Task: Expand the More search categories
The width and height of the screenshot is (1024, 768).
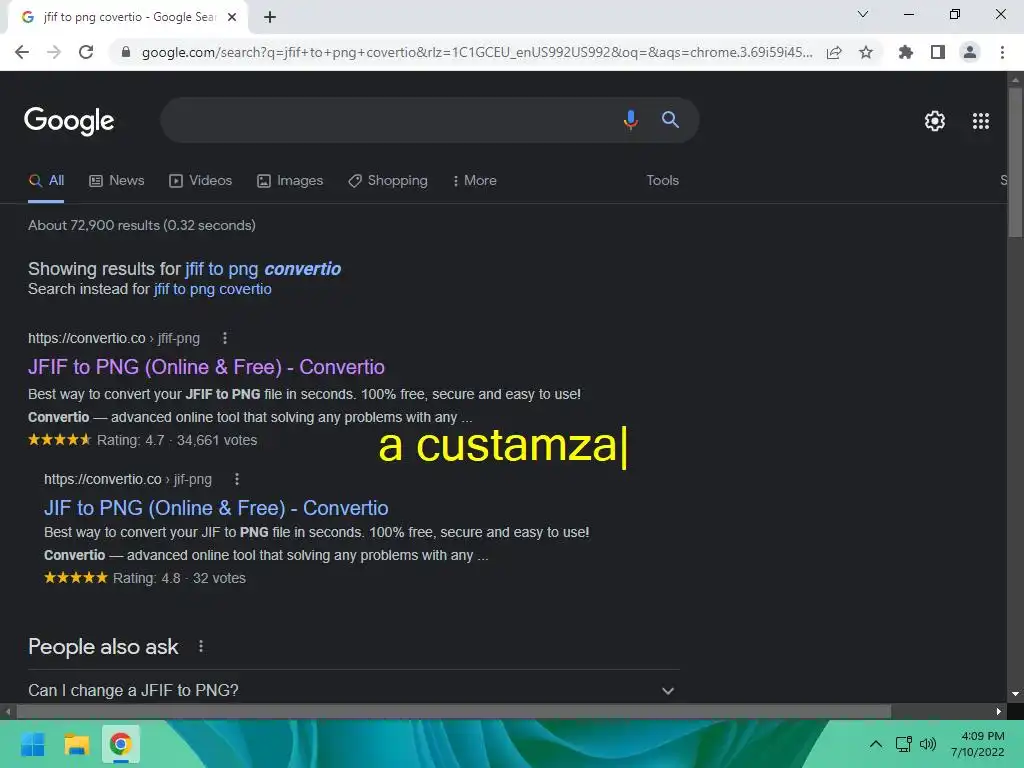Action: pos(475,181)
